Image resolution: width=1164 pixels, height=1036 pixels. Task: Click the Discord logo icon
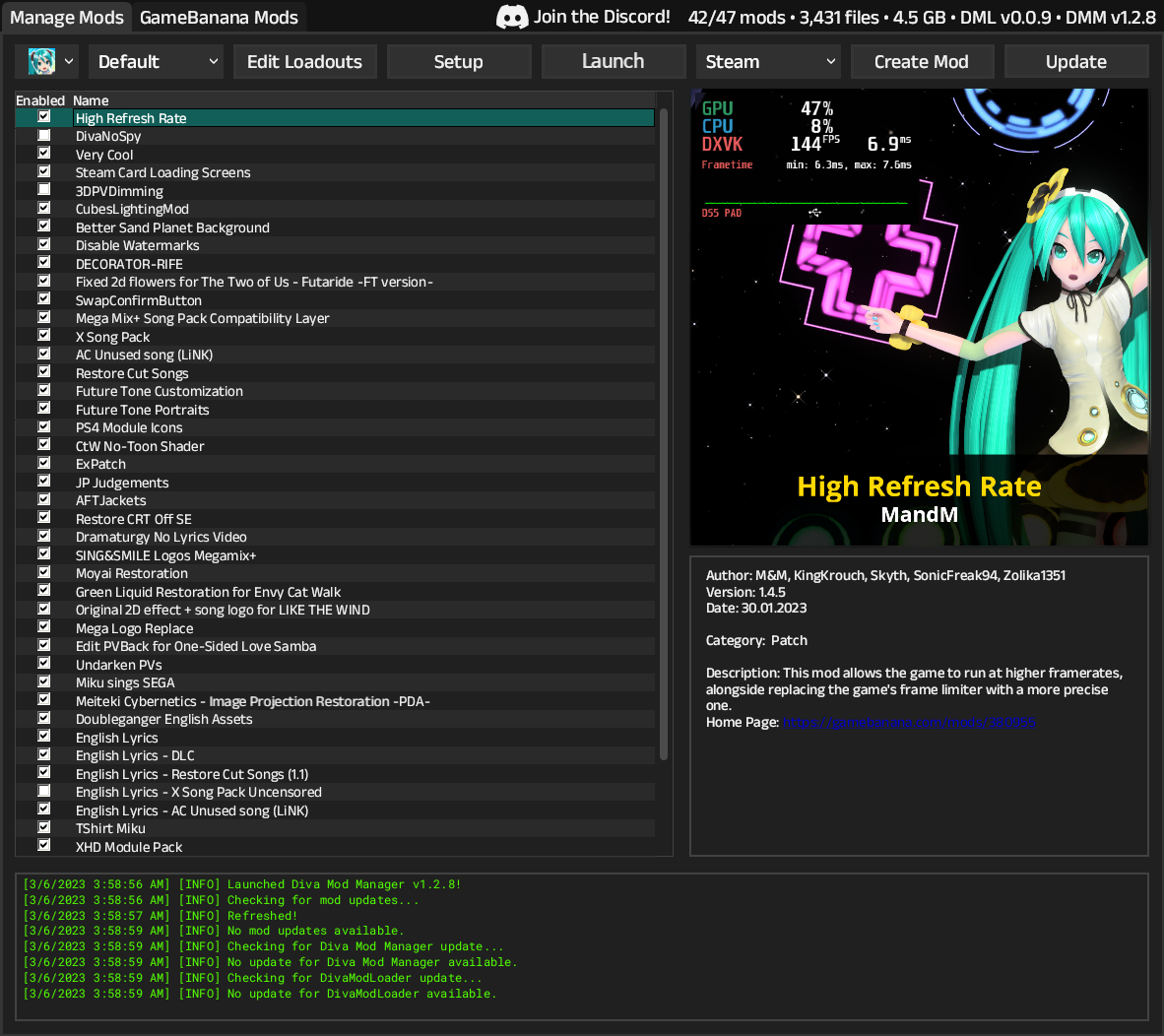point(511,17)
